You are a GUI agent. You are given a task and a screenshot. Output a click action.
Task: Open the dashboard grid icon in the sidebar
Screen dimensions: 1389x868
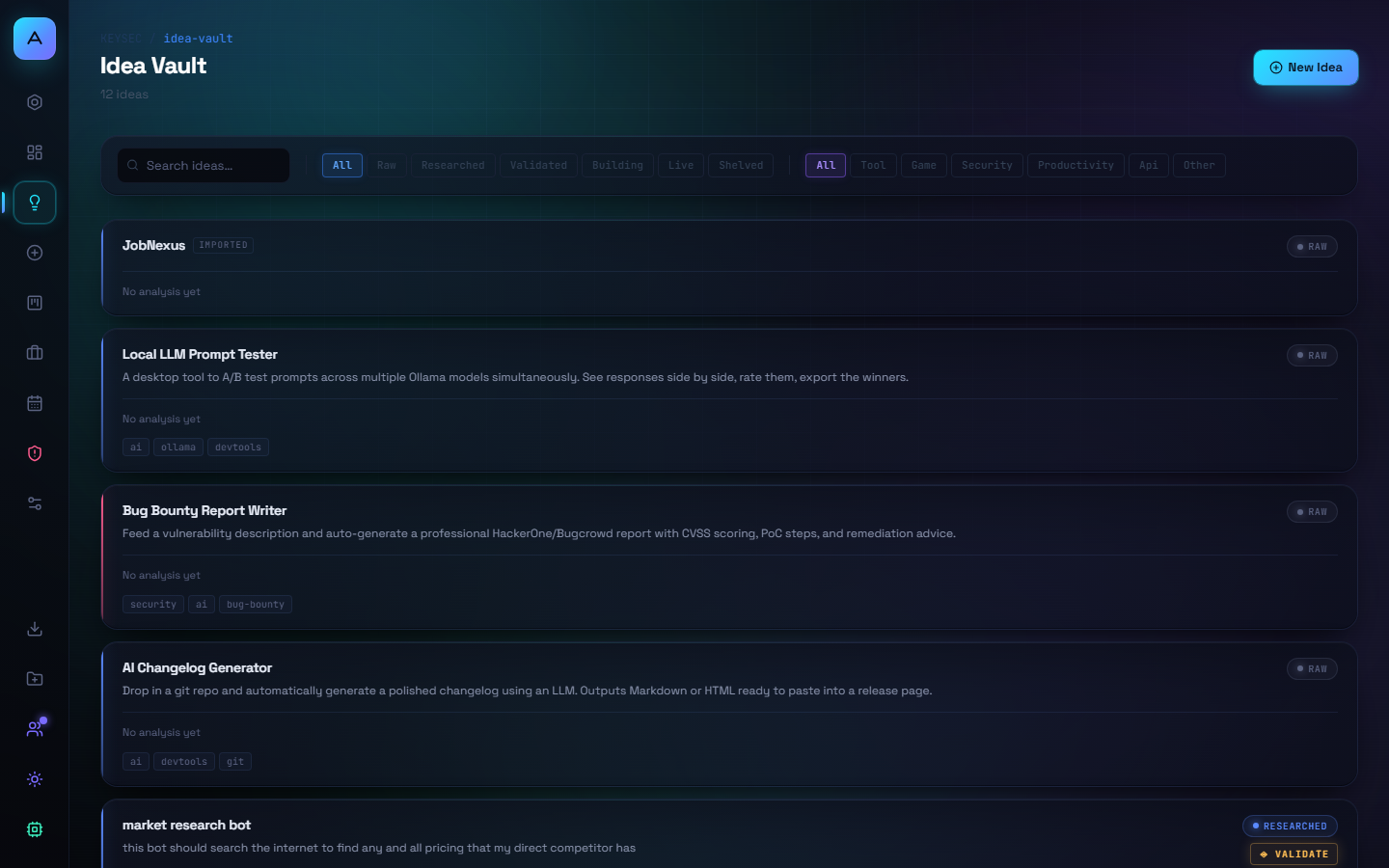[x=35, y=152]
